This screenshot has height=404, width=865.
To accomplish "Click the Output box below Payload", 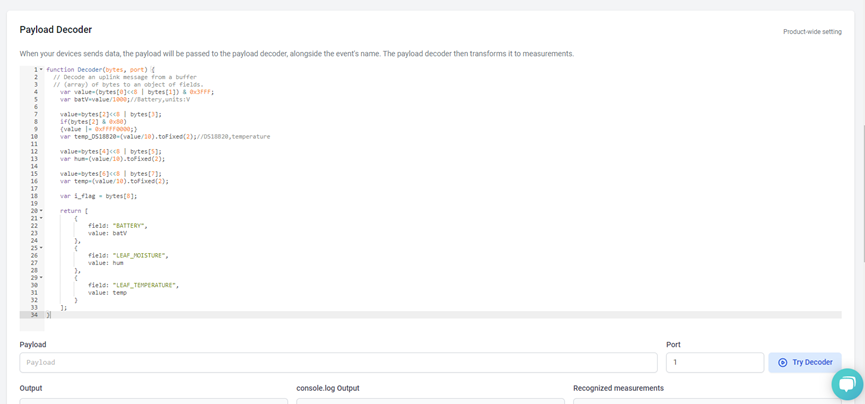I will 153,401.
